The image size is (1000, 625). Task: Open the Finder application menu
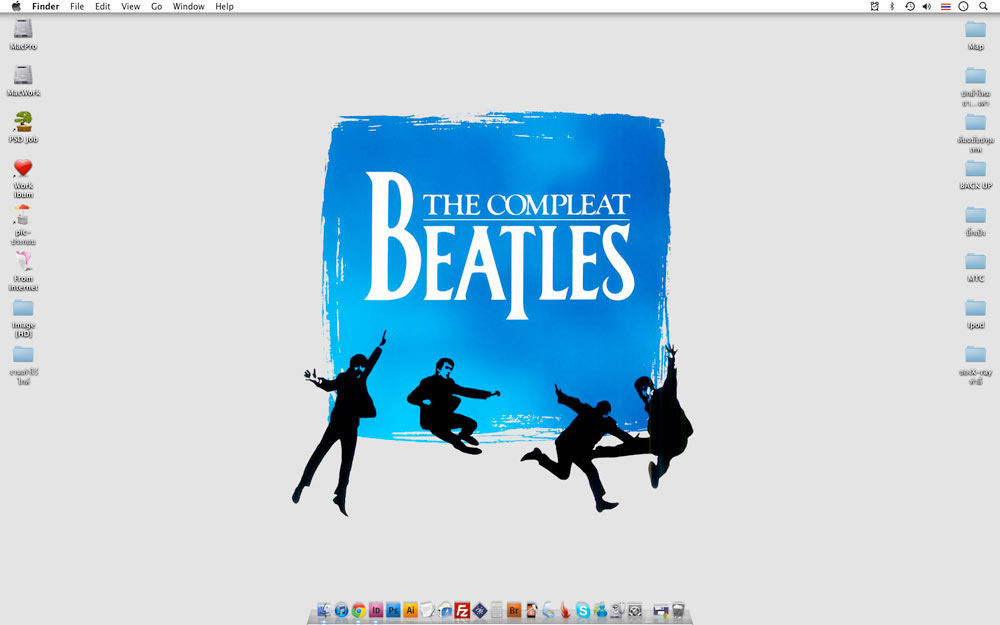coord(45,6)
